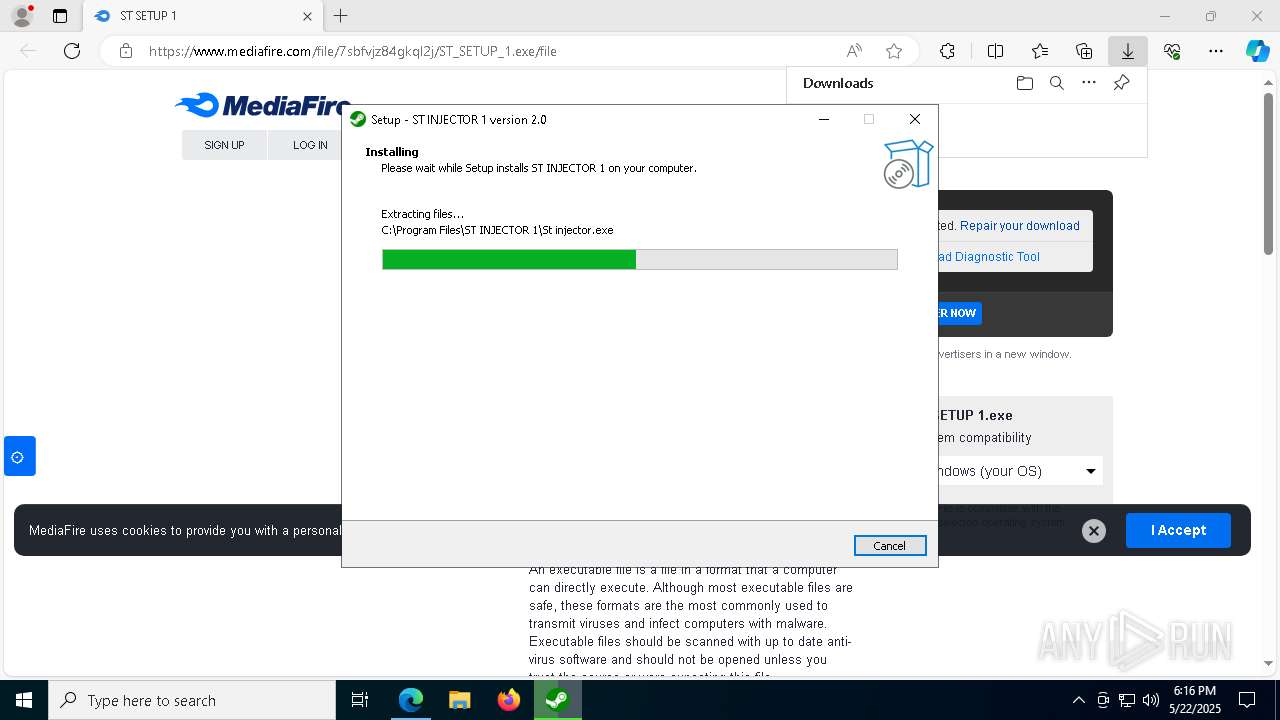Open Browser essentials heart icon
1280x720 pixels.
[x=1172, y=51]
